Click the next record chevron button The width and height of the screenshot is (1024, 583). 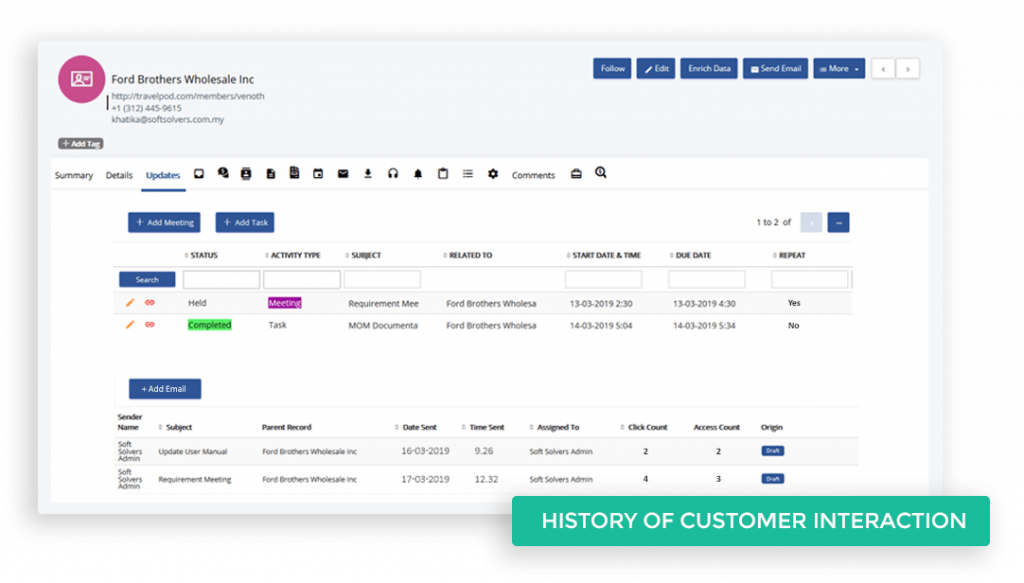pyautogui.click(x=907, y=68)
